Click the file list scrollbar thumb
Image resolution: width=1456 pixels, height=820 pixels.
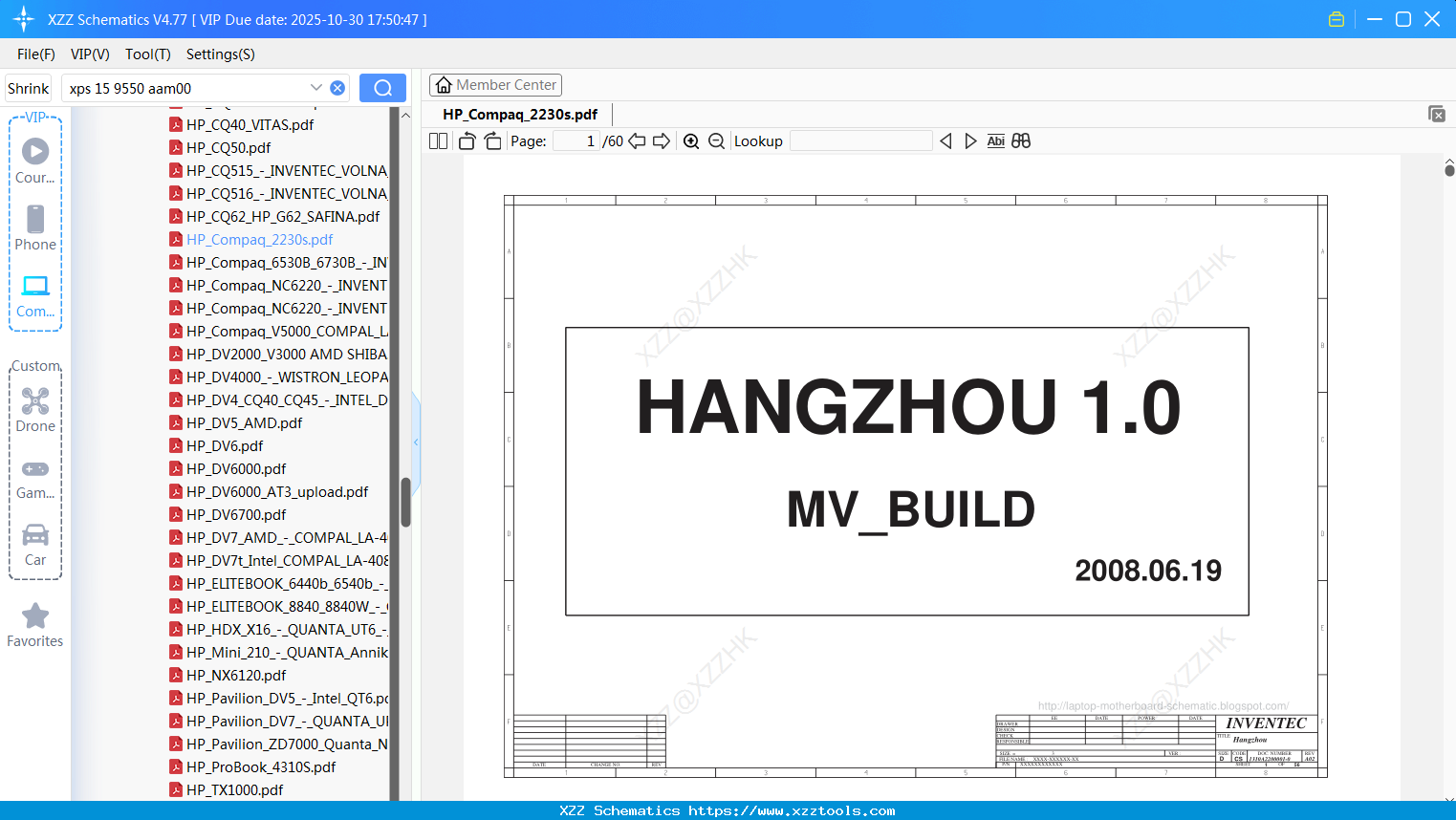(405, 502)
